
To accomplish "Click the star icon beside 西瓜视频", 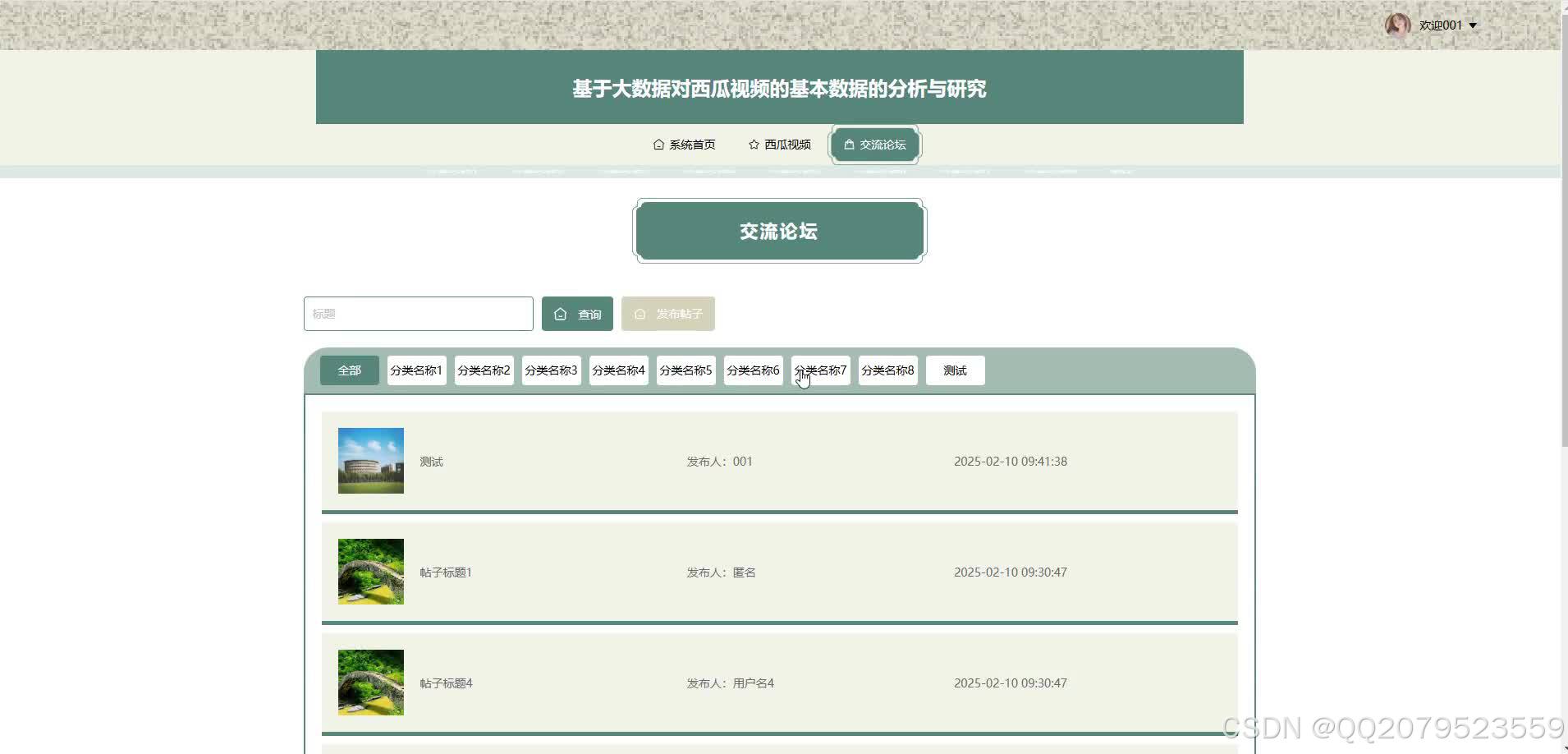I will coord(753,144).
